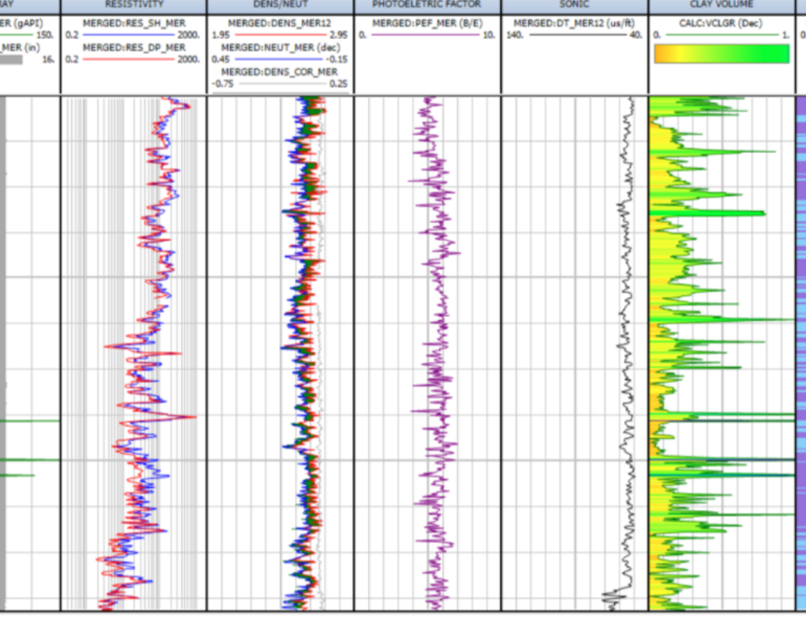Click the MERGED:PEF_MER (B/E) curve label
Image resolution: width=806 pixels, height=618 pixels.
[x=427, y=21]
